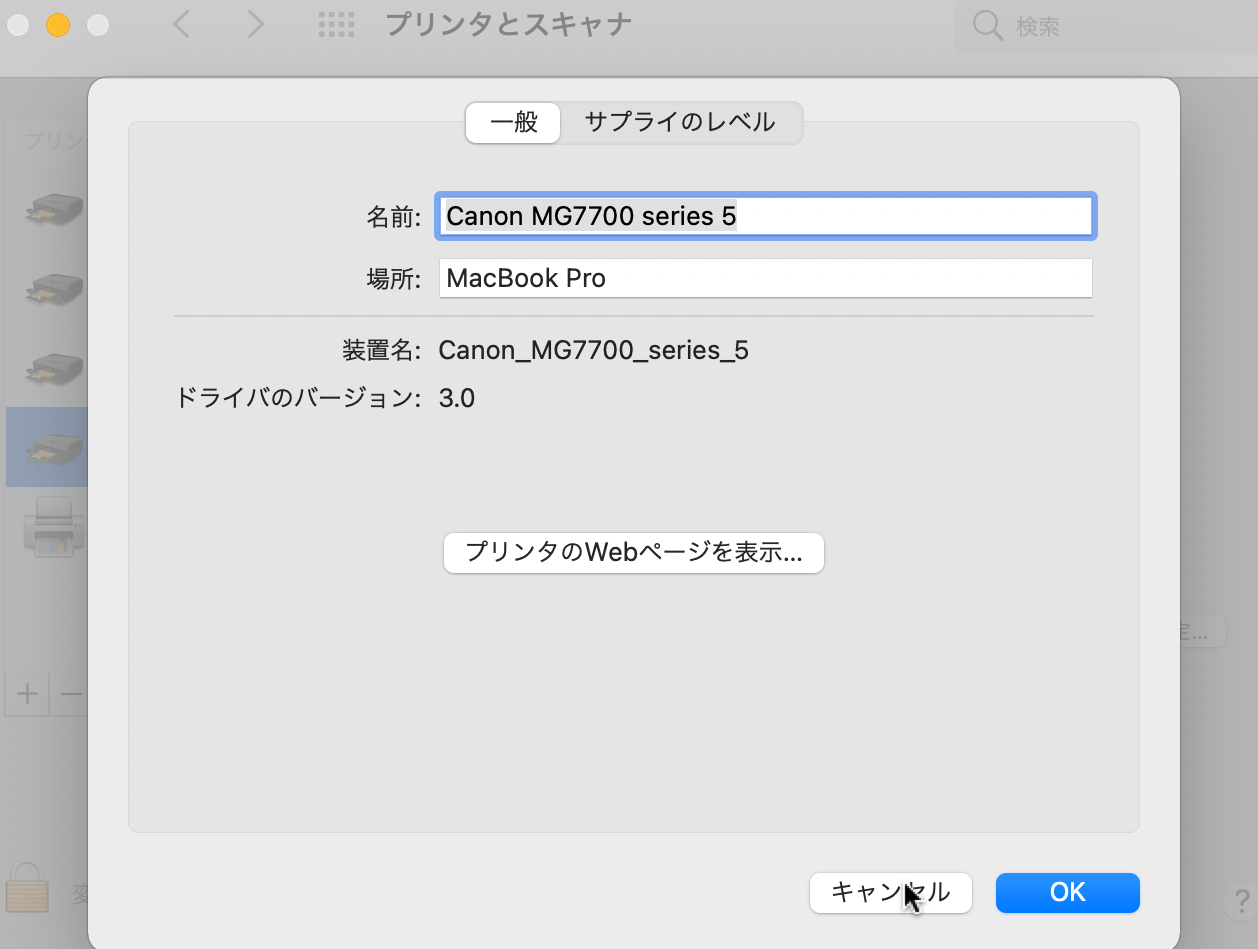Screen dimensions: 1258x949
Task: Open the サプライのレベル tab
Action: click(680, 123)
